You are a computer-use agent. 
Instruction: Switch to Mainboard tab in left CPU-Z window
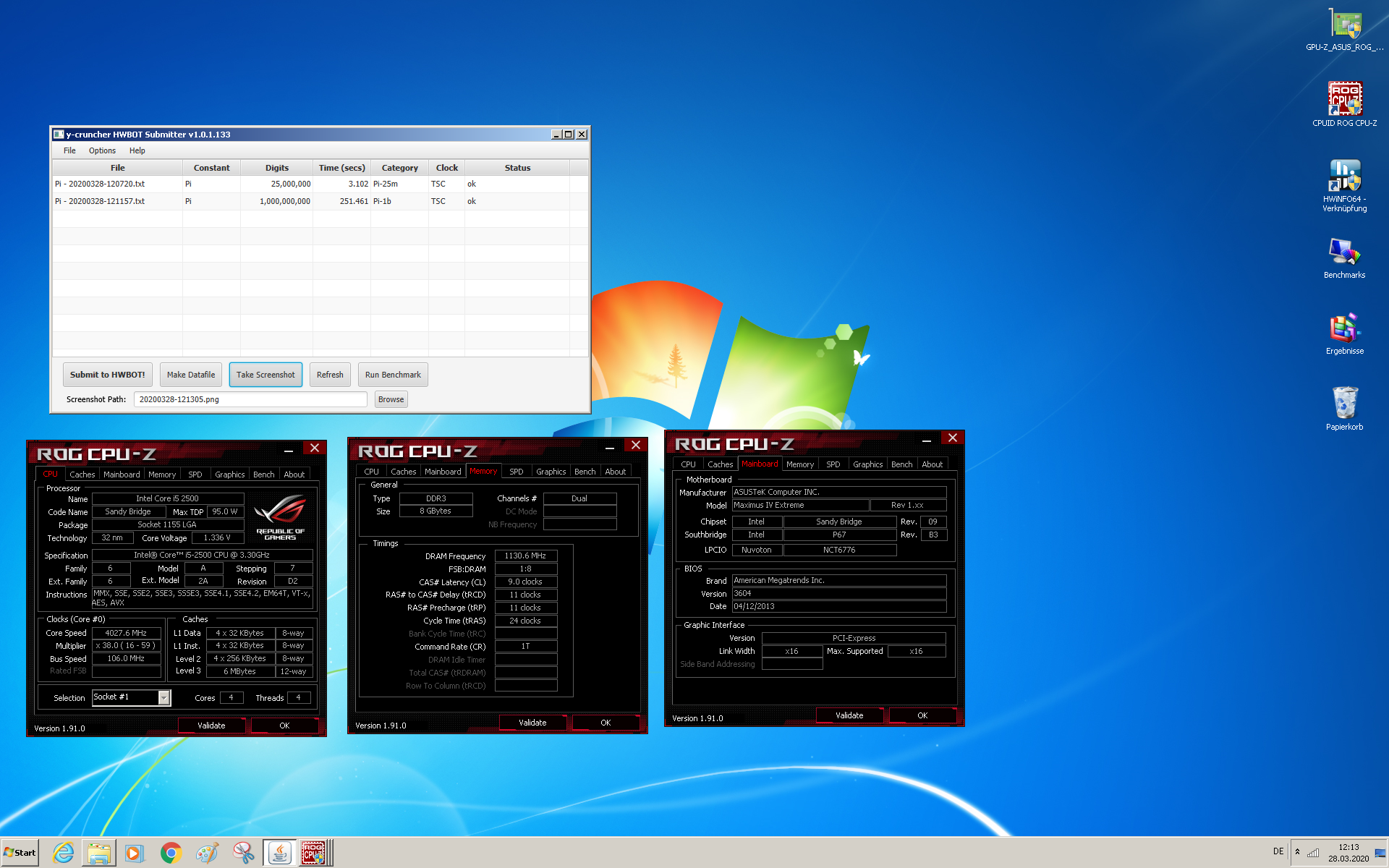[122, 475]
